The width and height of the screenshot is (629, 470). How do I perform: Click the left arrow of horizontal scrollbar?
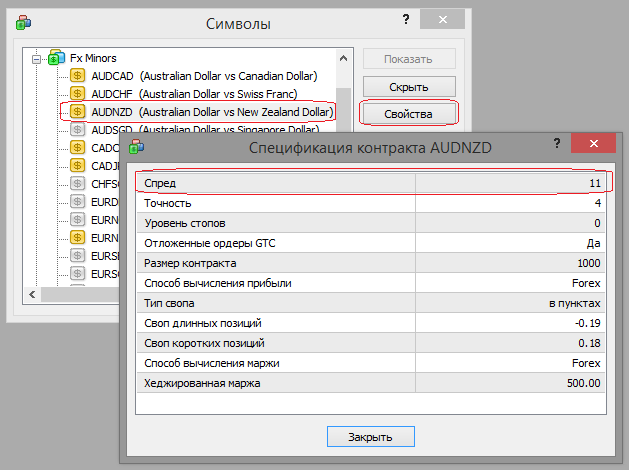[32, 295]
